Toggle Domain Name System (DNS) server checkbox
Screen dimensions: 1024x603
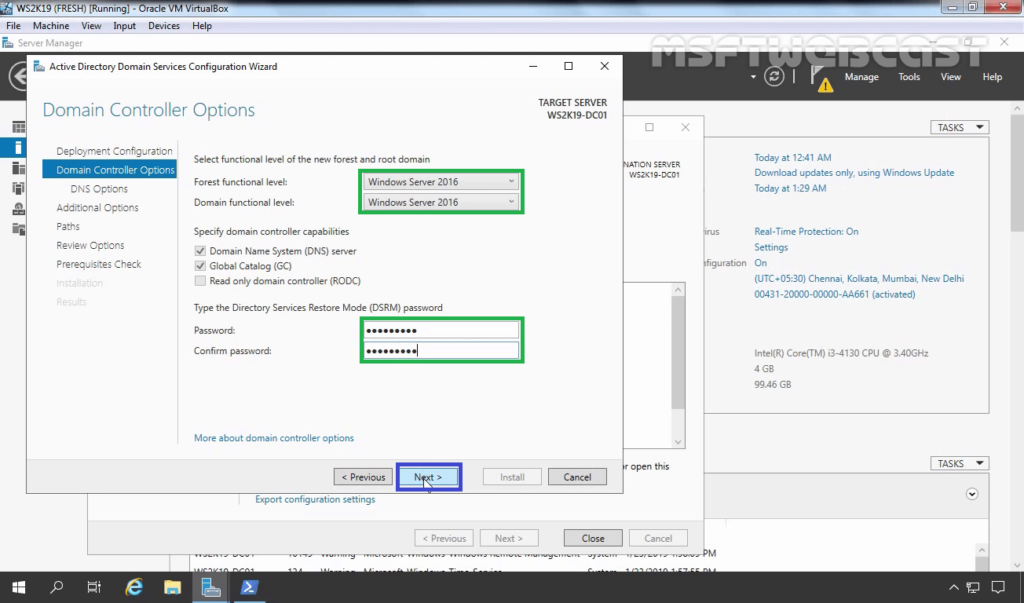coord(200,251)
